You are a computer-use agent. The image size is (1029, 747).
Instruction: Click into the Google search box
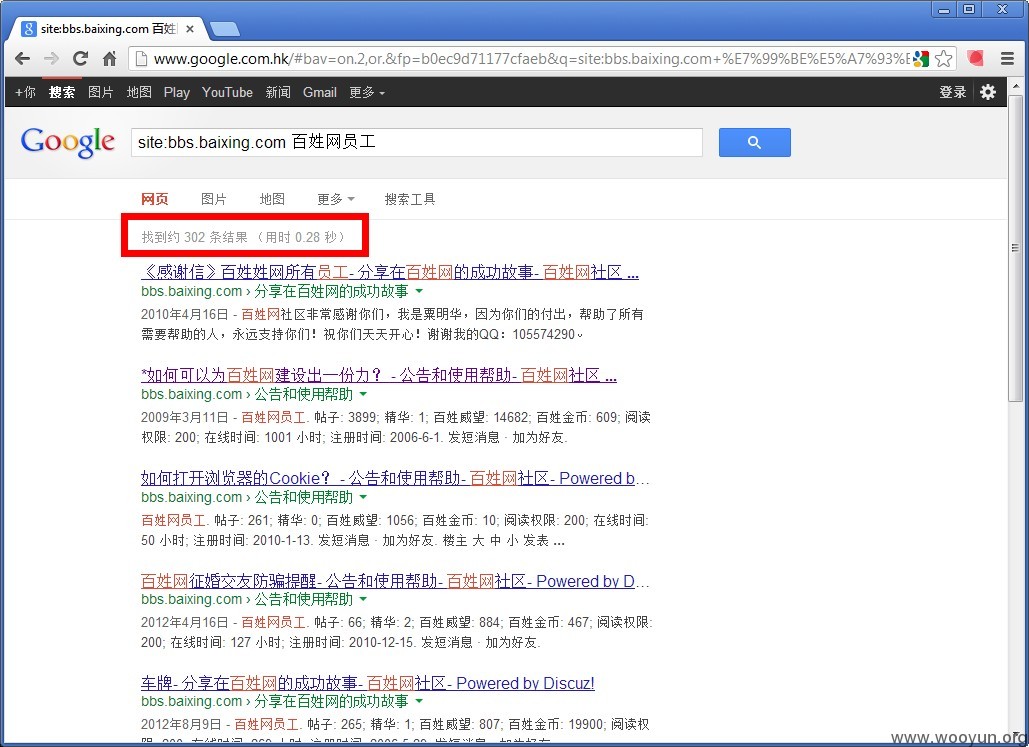(417, 142)
